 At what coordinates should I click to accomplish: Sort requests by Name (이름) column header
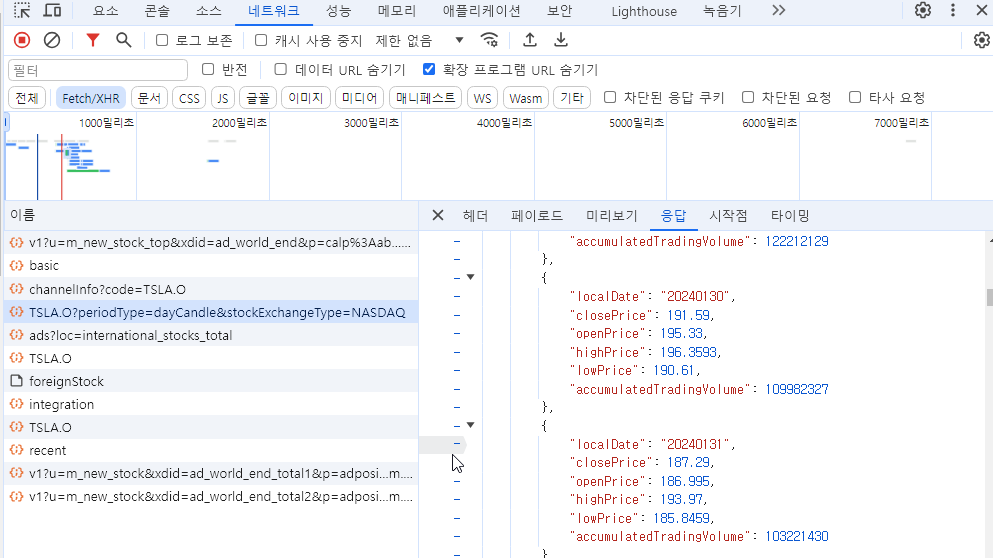(x=211, y=215)
